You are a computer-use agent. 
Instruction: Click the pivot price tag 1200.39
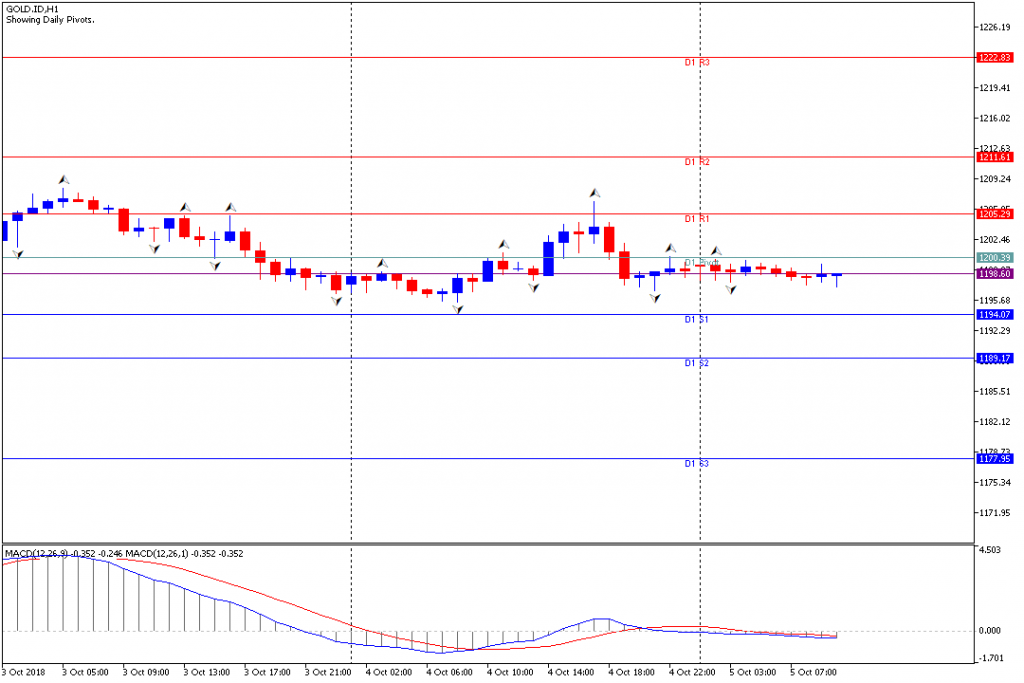(994, 258)
